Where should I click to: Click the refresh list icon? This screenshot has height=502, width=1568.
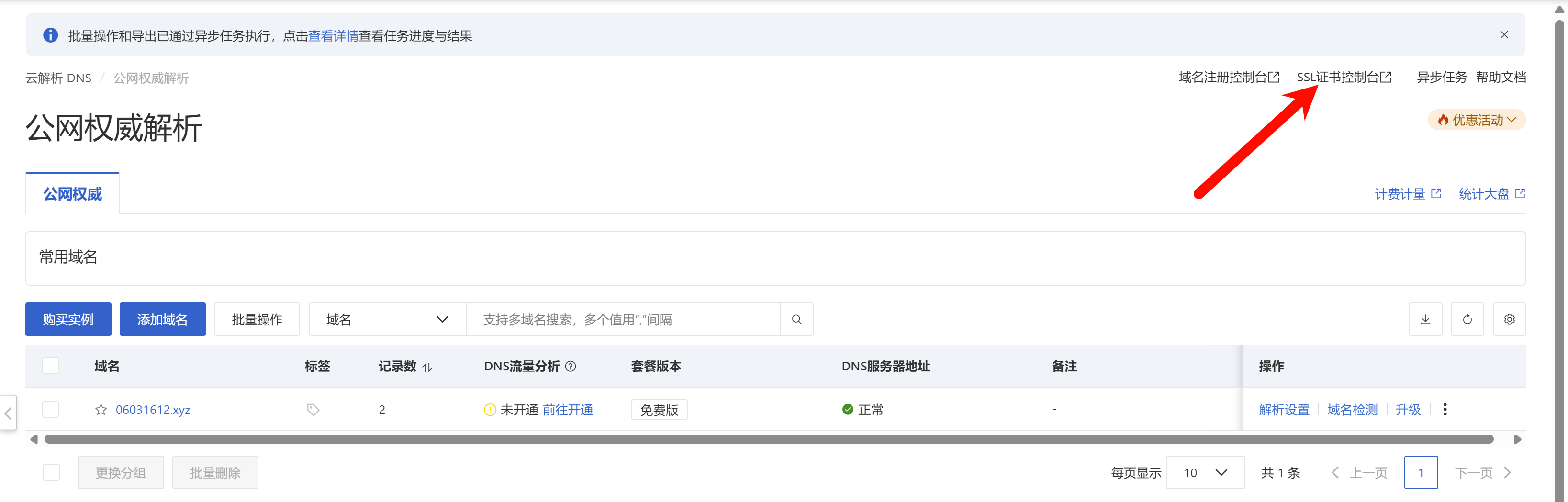pos(1467,320)
